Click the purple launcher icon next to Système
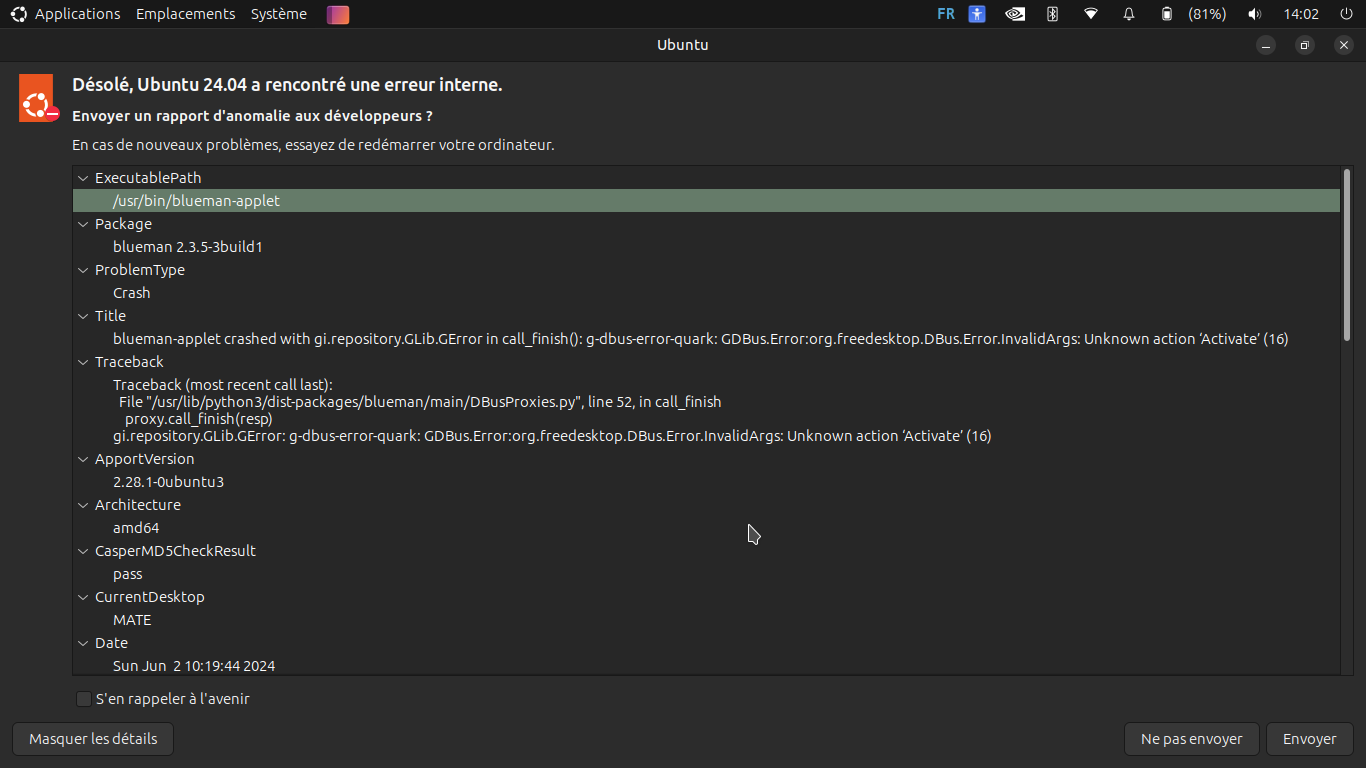Screen dimensions: 1366x768 (338, 14)
